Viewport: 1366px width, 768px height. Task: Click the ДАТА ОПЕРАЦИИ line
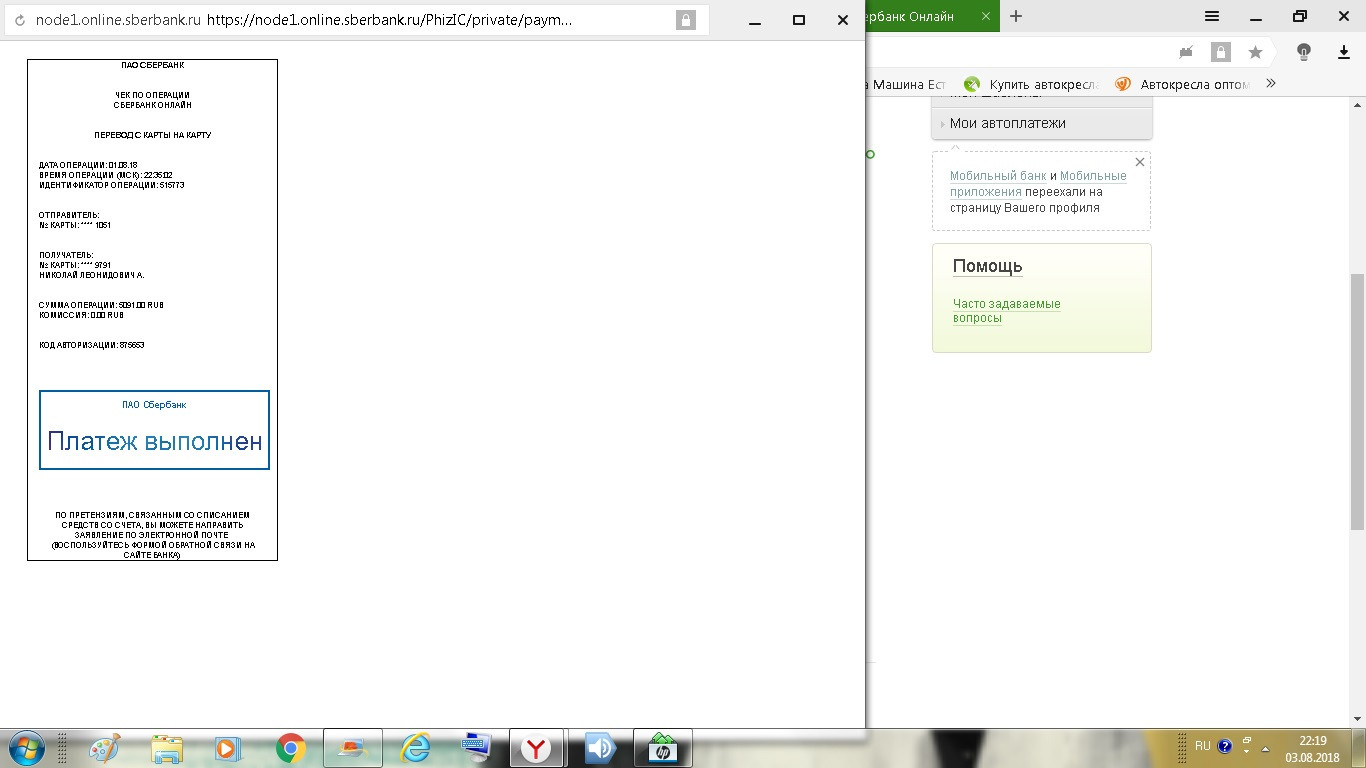(88, 165)
